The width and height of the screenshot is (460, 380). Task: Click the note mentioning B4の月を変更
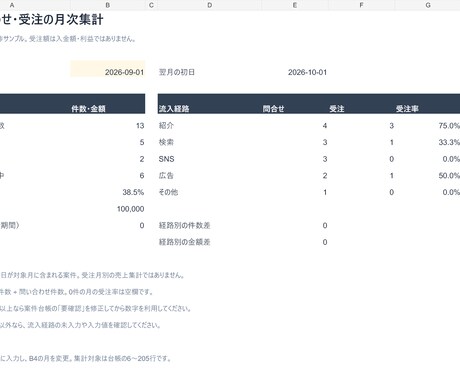tap(86, 359)
